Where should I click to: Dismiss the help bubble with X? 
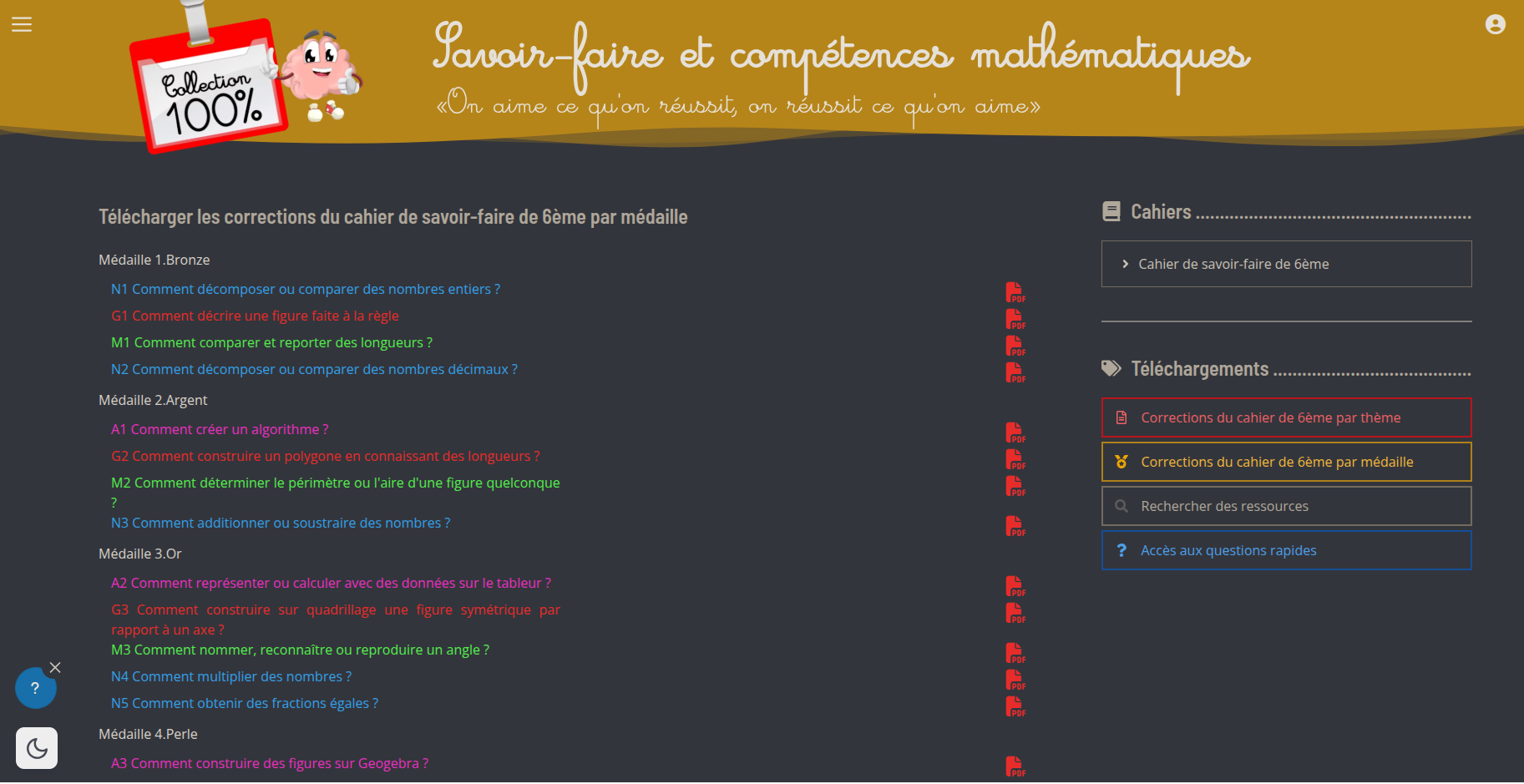click(x=55, y=667)
